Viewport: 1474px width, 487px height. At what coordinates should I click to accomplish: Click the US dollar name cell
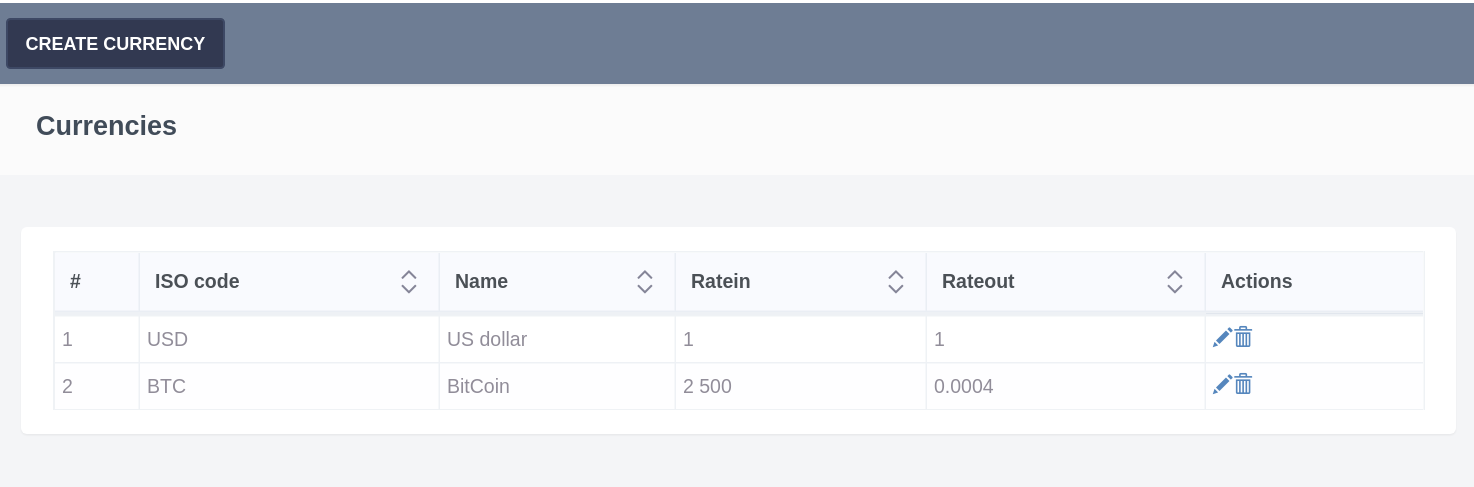coord(487,340)
